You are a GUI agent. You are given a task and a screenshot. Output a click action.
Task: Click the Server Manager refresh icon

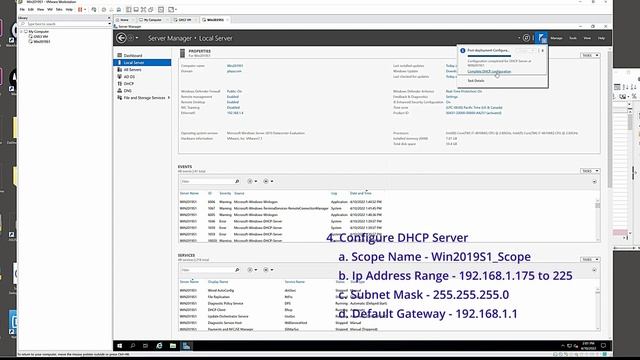coord(526,38)
